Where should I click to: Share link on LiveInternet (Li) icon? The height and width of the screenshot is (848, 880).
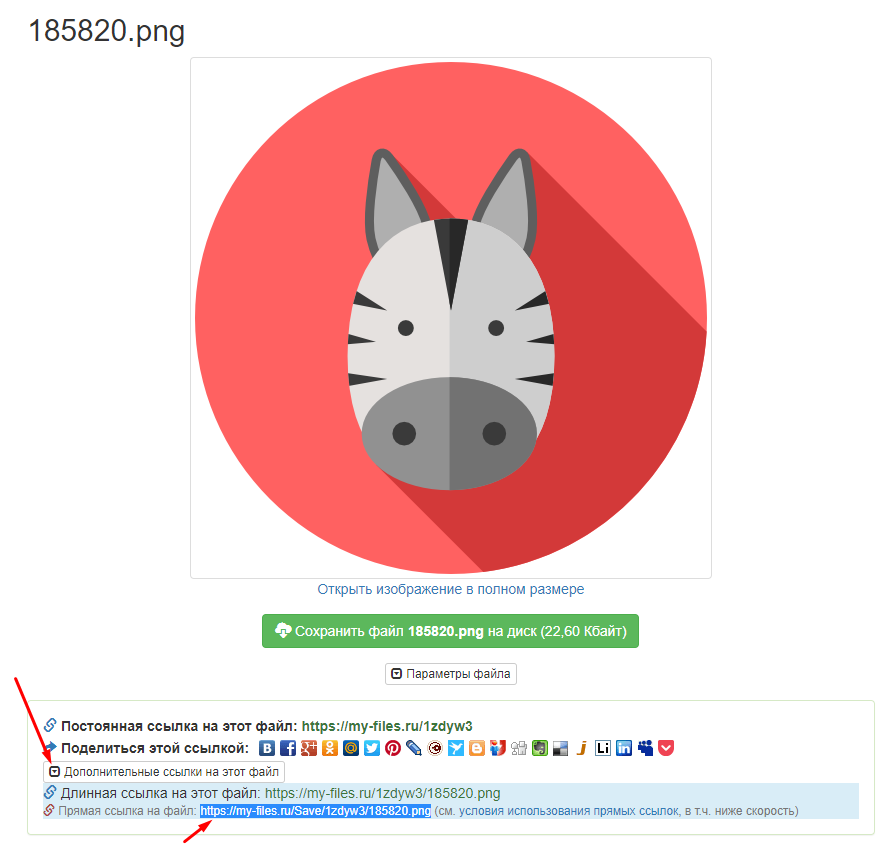point(603,748)
